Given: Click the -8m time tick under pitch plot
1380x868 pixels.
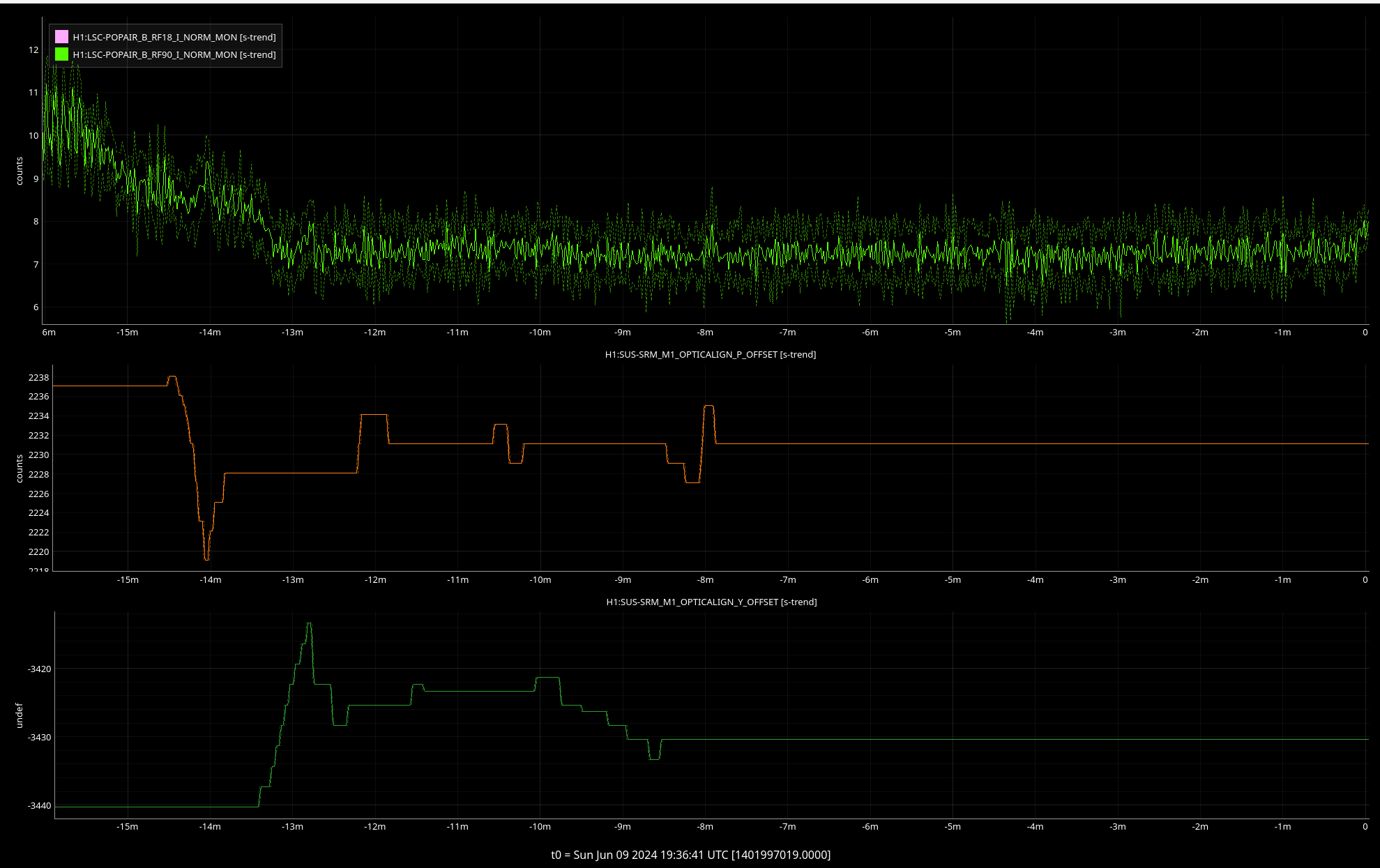Looking at the screenshot, I should click(705, 579).
